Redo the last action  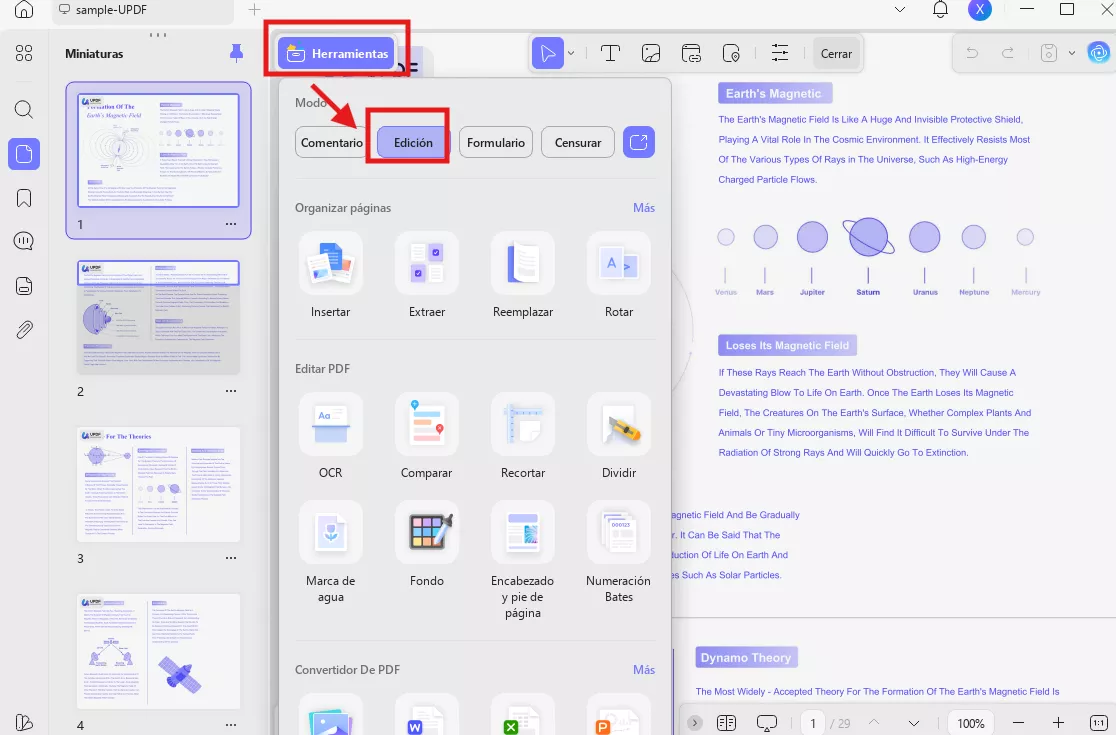tap(1008, 53)
